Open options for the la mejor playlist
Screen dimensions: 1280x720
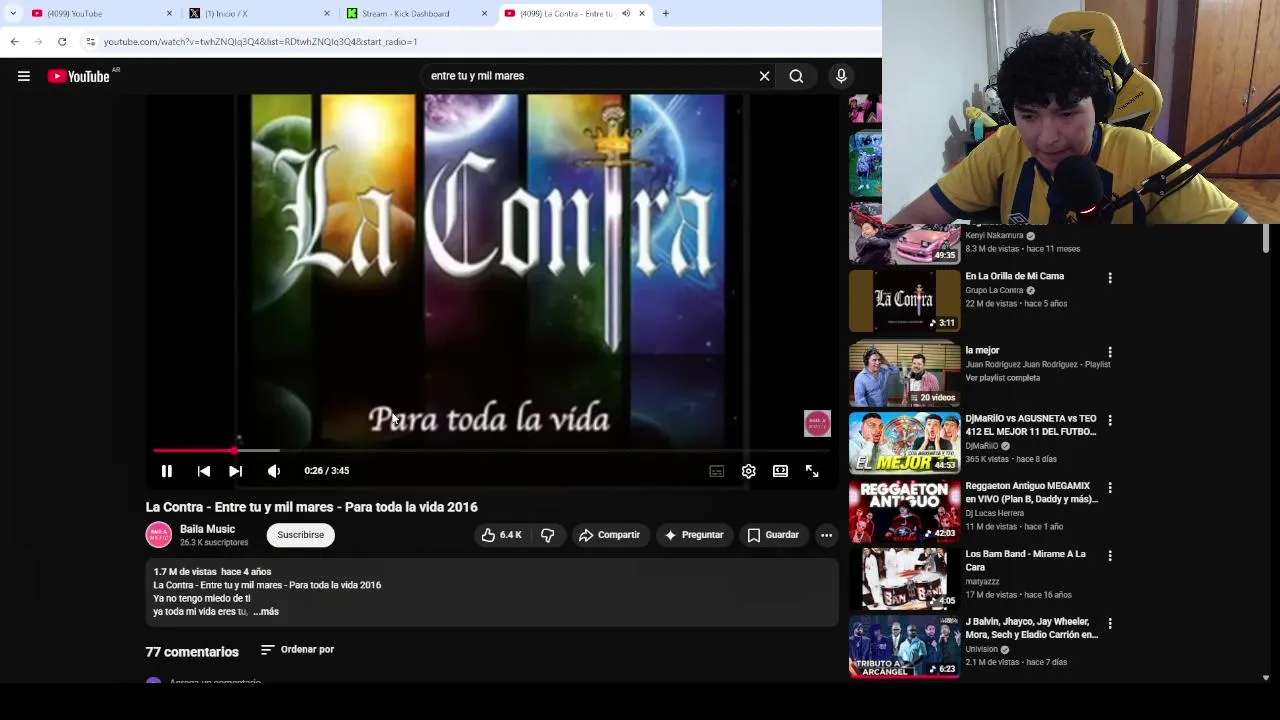1109,352
